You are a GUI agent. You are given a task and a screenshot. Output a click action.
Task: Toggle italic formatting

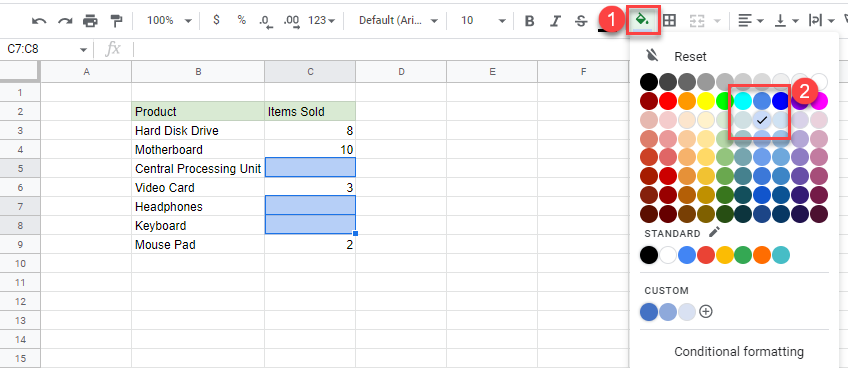(x=555, y=21)
